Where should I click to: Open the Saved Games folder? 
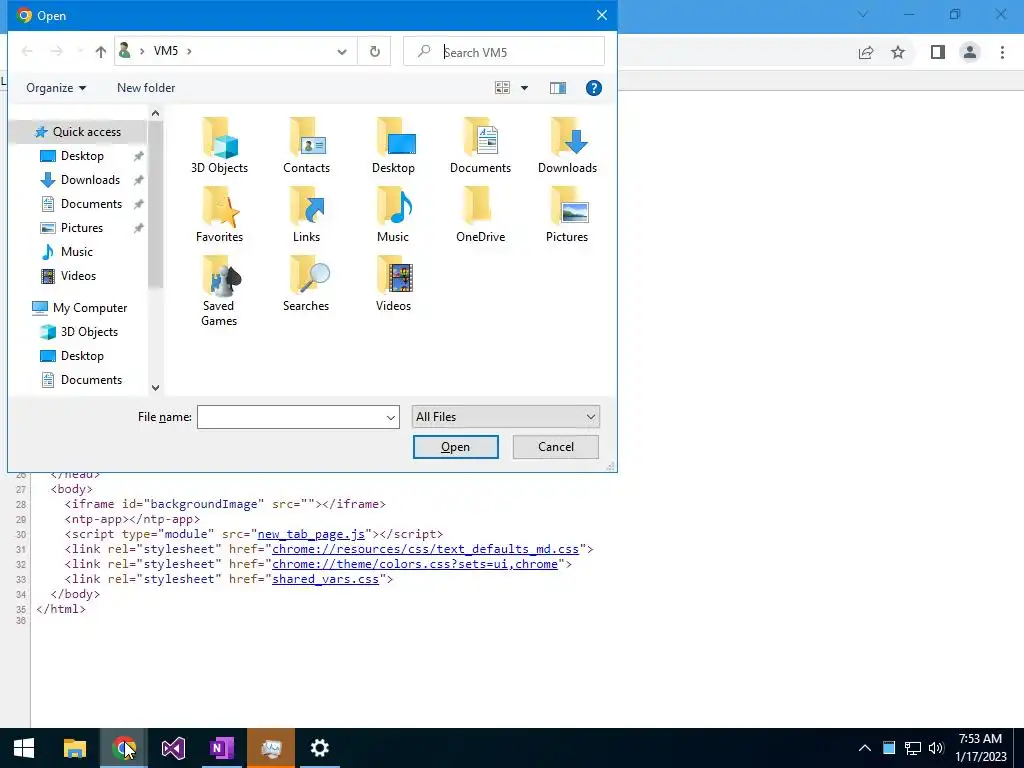pyautogui.click(x=219, y=291)
